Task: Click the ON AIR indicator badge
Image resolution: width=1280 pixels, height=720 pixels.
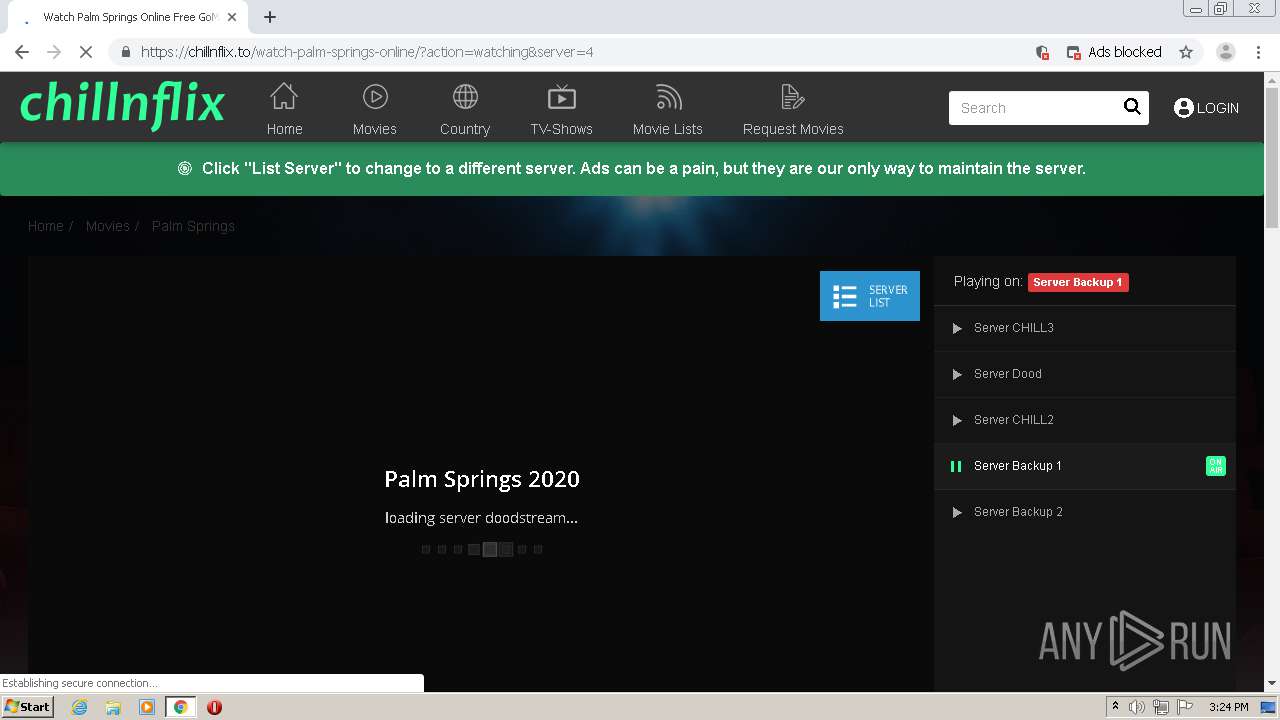Action: [x=1215, y=466]
